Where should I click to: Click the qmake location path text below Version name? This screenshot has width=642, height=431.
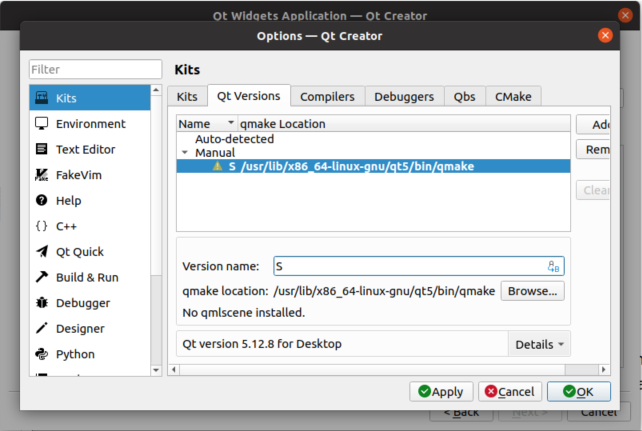click(x=384, y=291)
